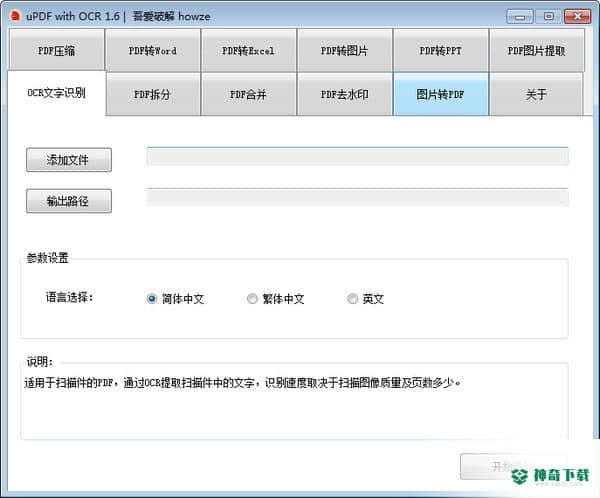
Task: Click the output path field
Action: [x=357, y=197]
